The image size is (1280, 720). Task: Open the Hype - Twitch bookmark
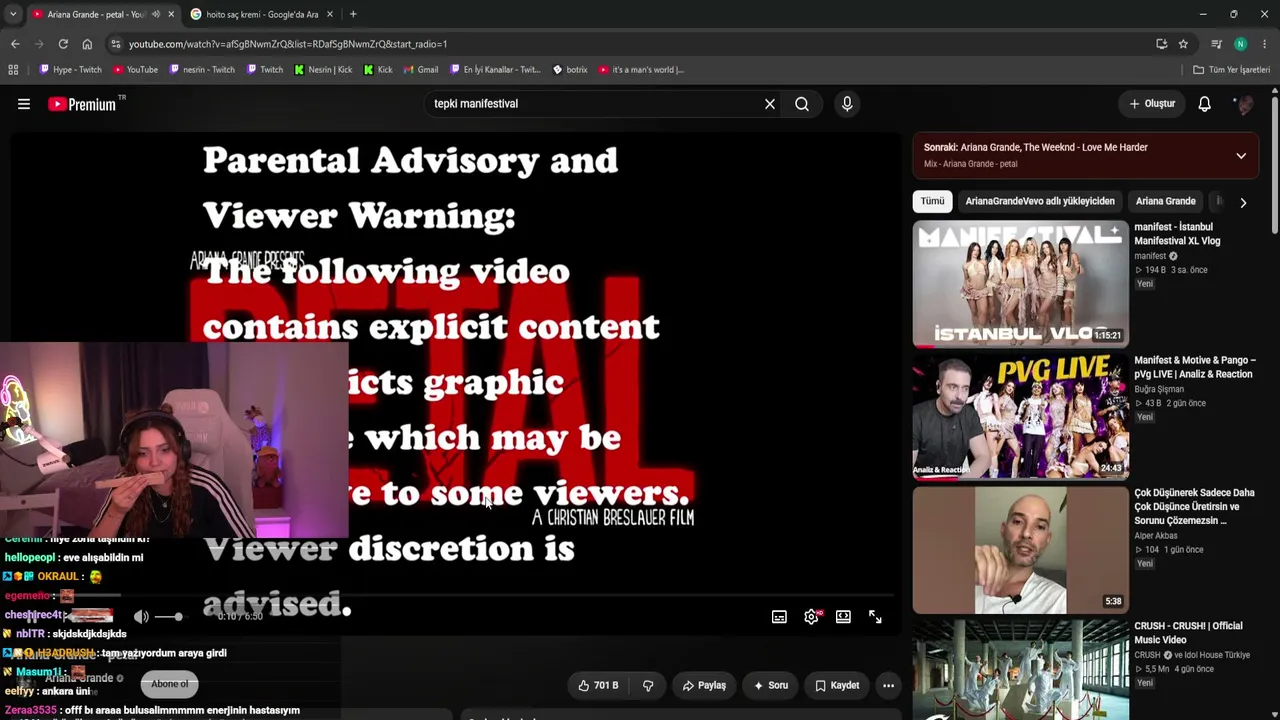point(70,70)
